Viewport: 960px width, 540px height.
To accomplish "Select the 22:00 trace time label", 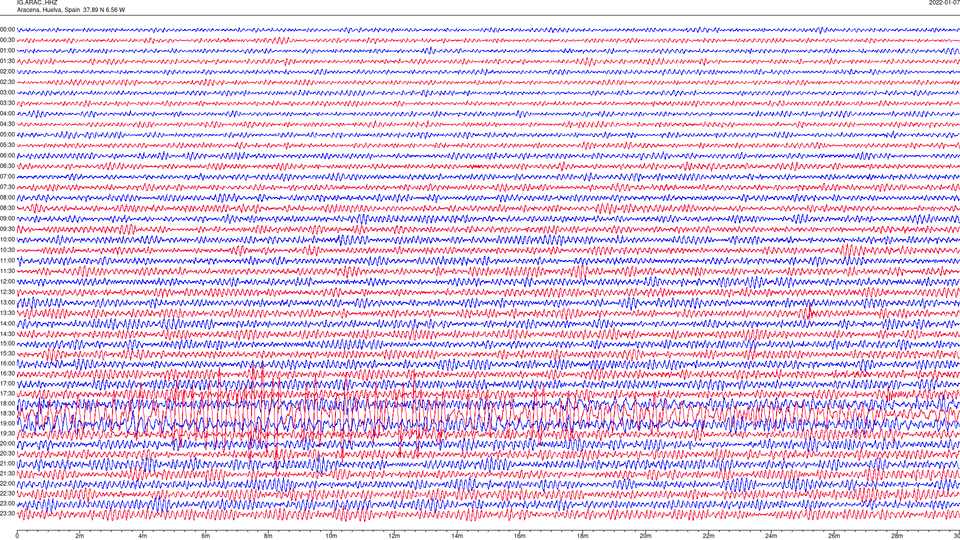I will coord(8,484).
